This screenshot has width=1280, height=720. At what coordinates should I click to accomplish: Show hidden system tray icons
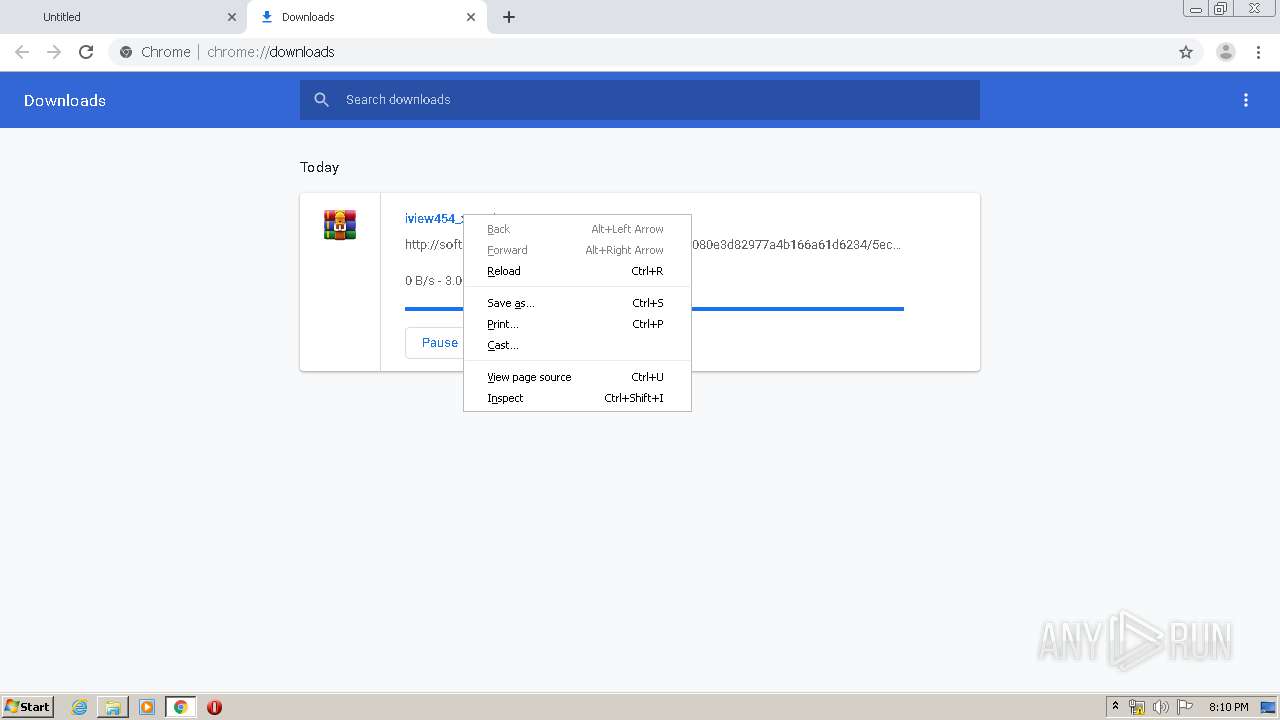pos(1116,707)
